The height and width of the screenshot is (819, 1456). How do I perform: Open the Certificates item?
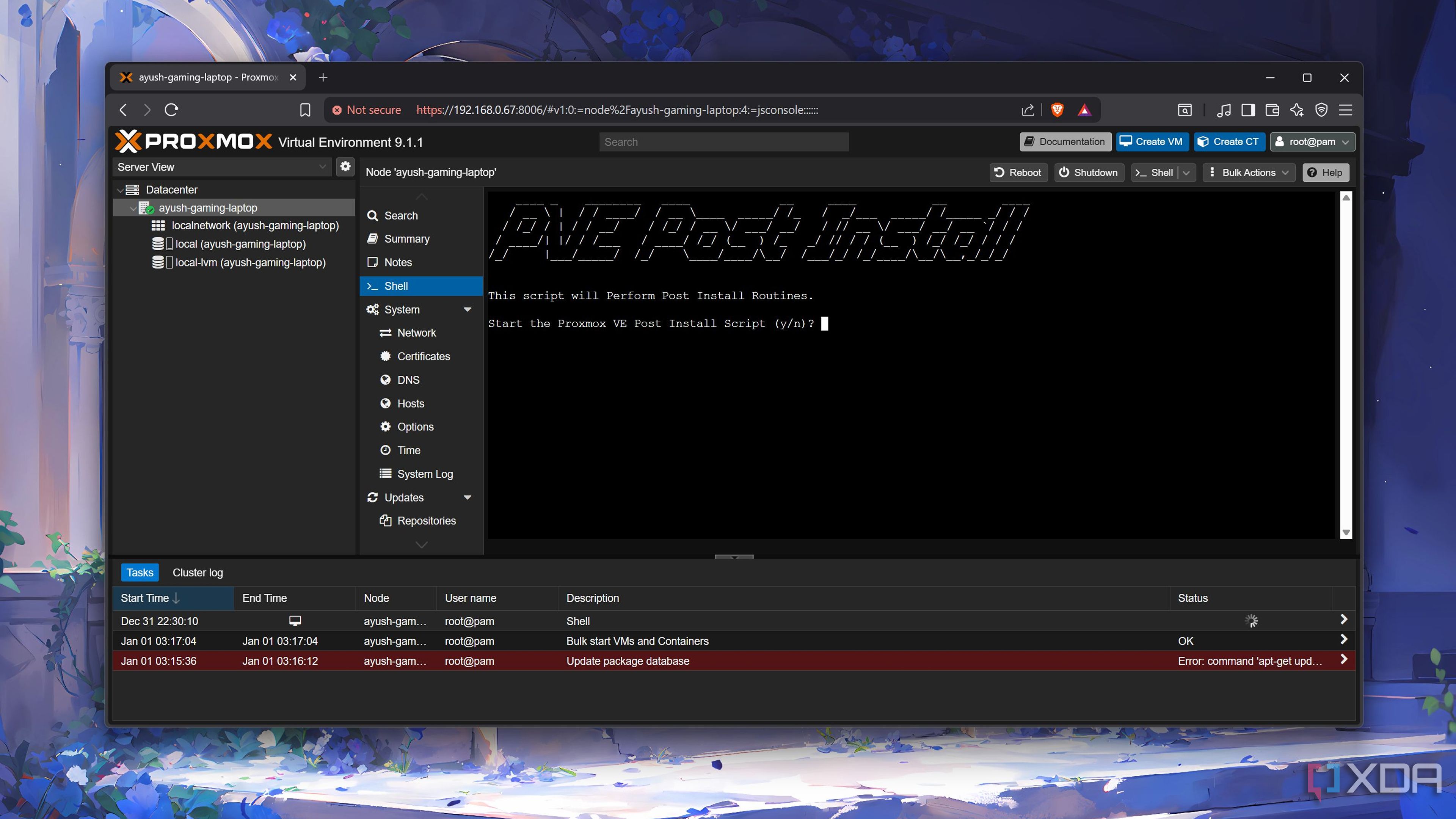click(x=421, y=356)
